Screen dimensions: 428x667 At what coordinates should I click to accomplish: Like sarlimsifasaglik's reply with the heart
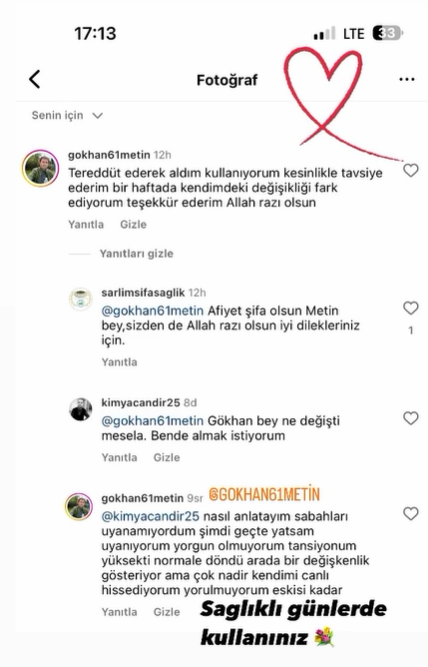tap(411, 308)
